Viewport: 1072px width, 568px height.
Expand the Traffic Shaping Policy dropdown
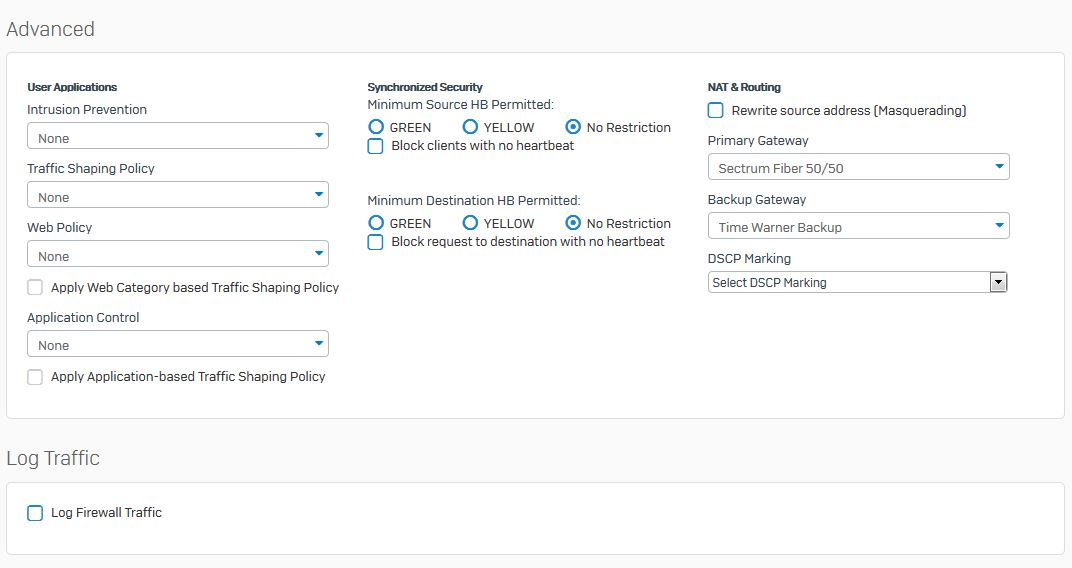click(x=178, y=195)
